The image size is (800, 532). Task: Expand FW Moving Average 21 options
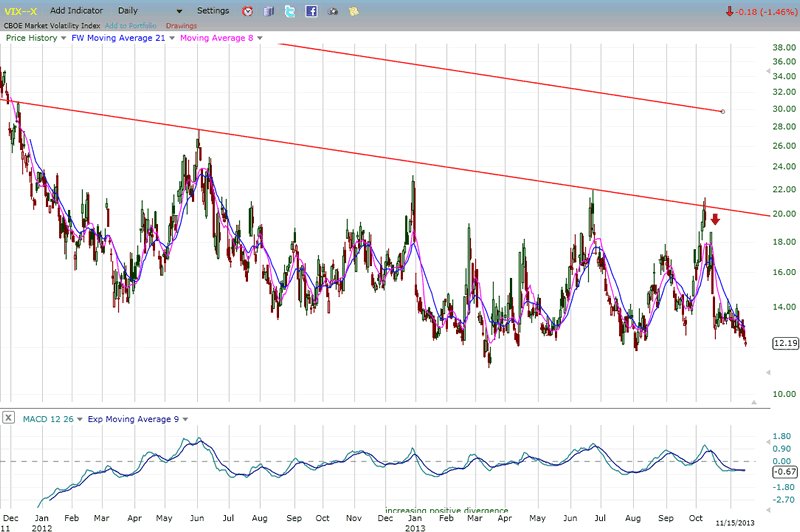[x=172, y=38]
